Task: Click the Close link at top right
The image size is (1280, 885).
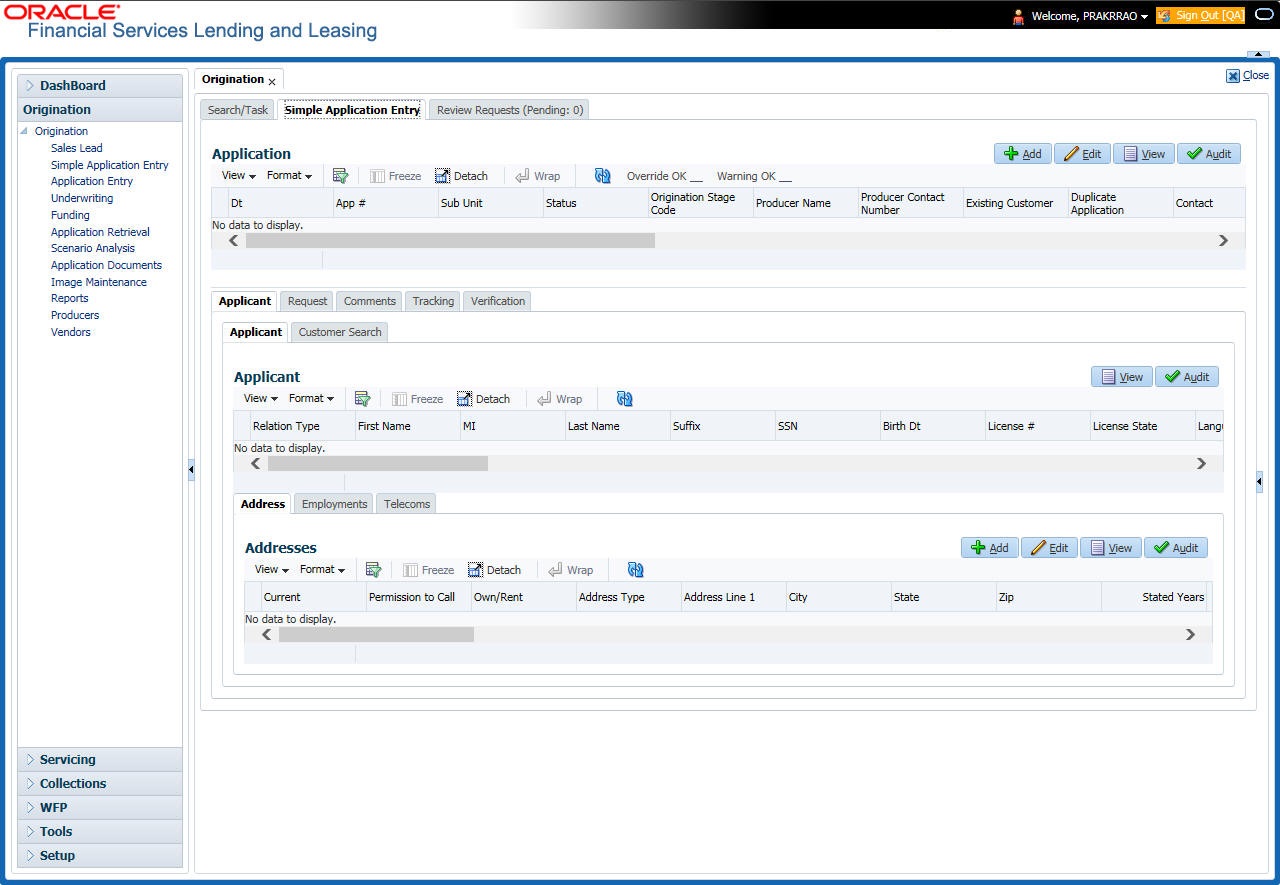Action: click(x=1248, y=75)
